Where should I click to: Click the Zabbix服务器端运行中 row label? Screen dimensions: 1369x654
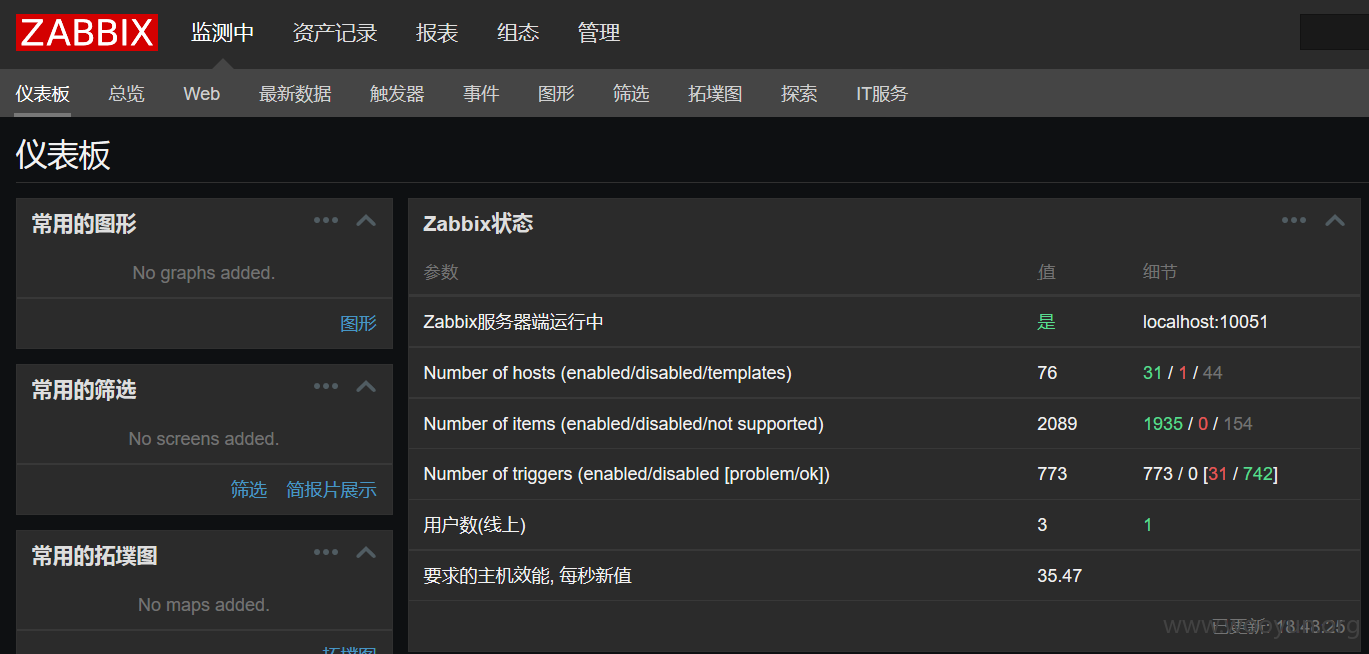point(513,322)
